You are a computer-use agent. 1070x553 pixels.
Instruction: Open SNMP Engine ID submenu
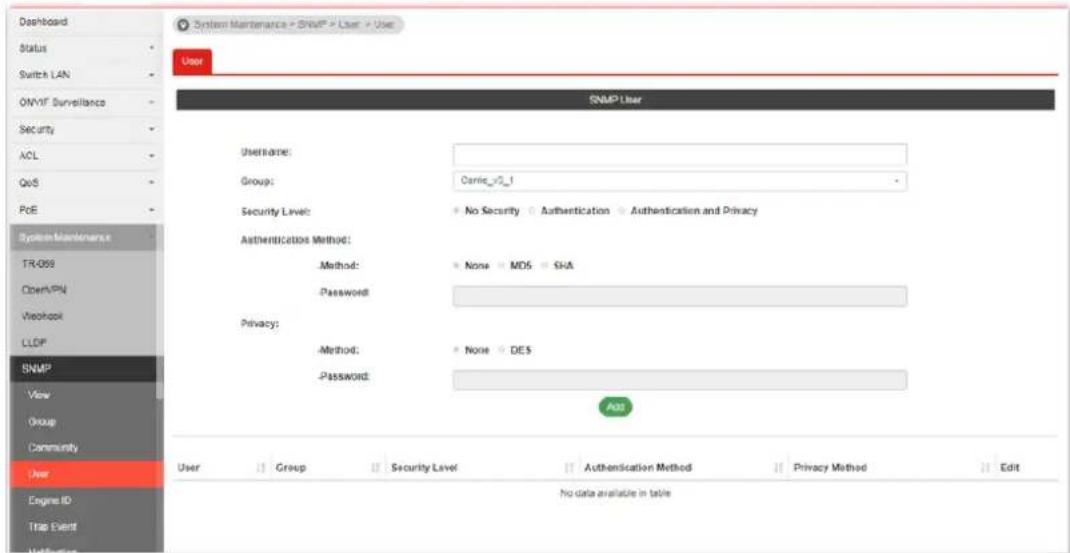pos(87,500)
